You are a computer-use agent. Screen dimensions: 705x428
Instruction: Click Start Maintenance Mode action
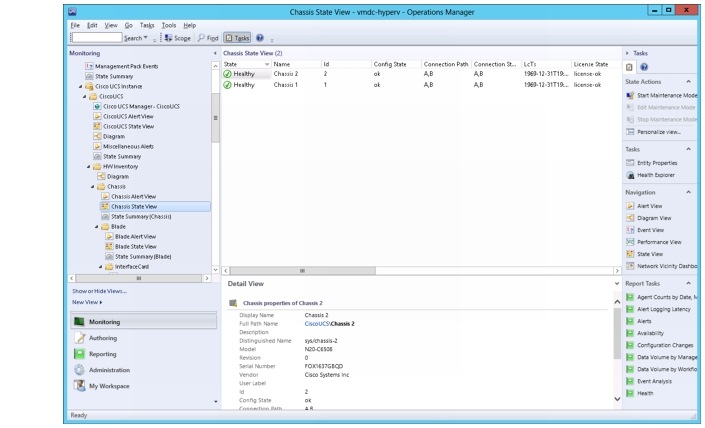pos(664,95)
